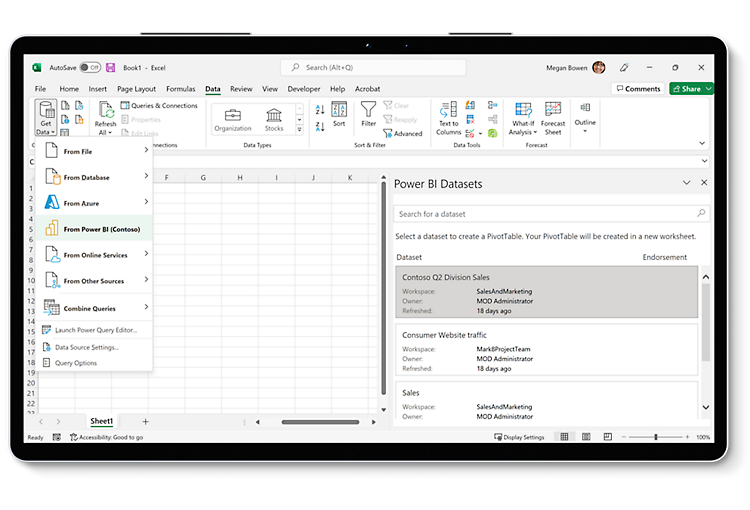Screen dimensions: 750x510
Task: Expand the From Database submenu
Action: pyautogui.click(x=93, y=177)
